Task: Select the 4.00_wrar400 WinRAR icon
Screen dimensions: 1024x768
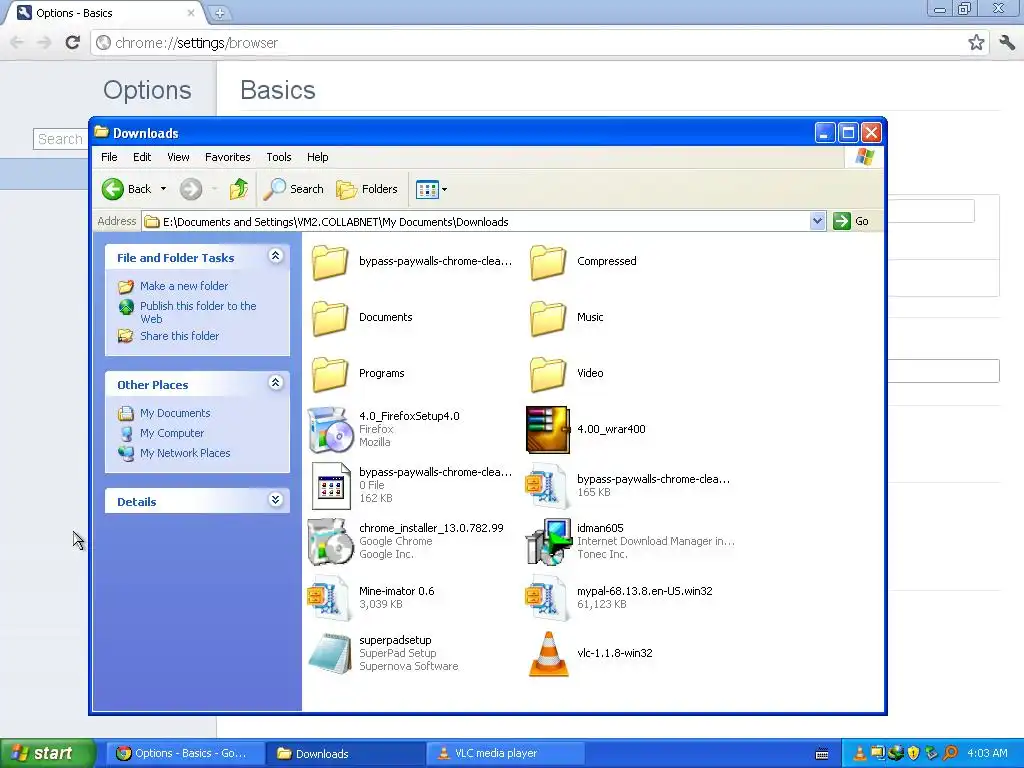Action: pyautogui.click(x=548, y=430)
